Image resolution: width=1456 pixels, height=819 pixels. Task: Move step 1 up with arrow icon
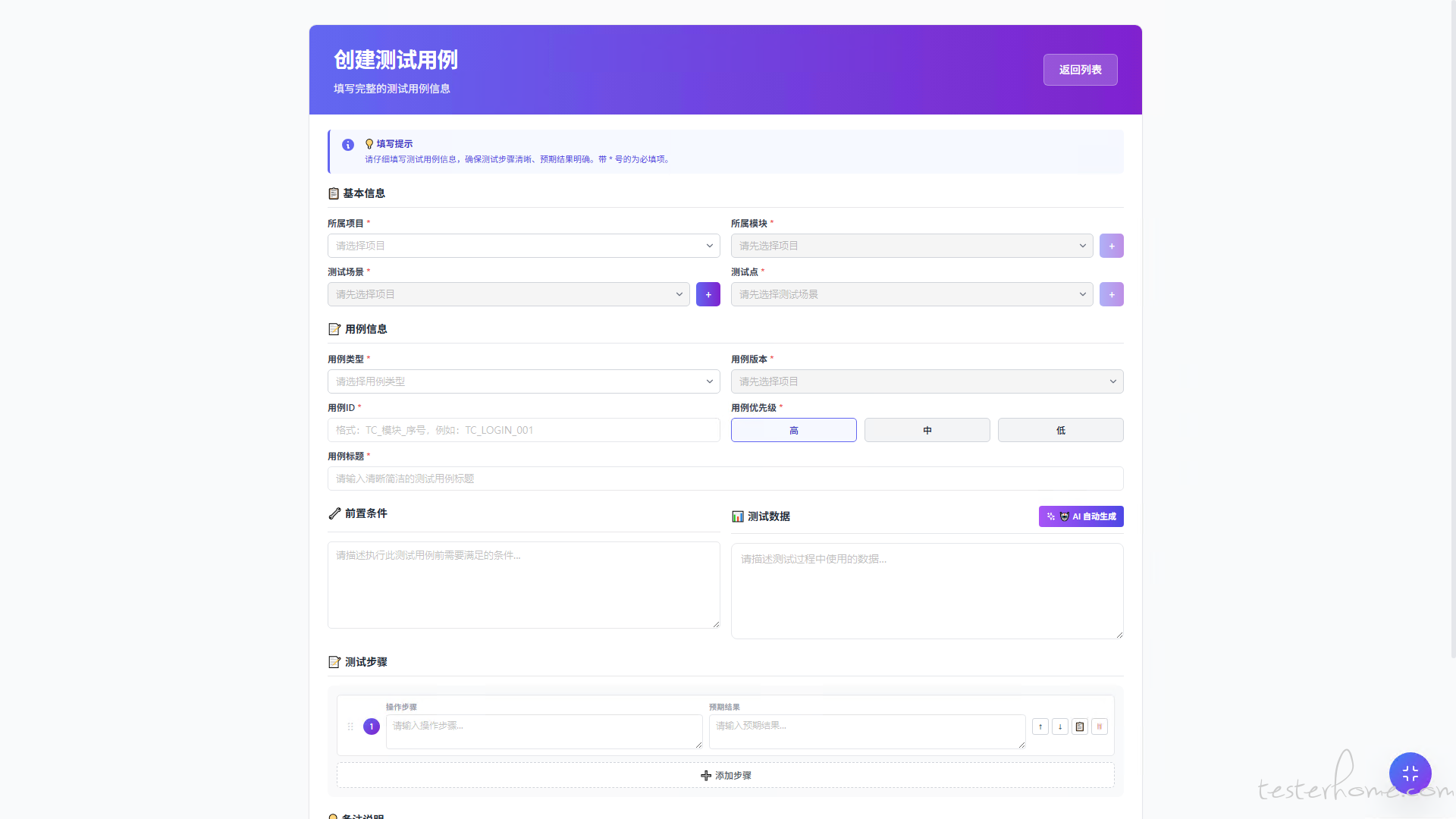tap(1040, 726)
